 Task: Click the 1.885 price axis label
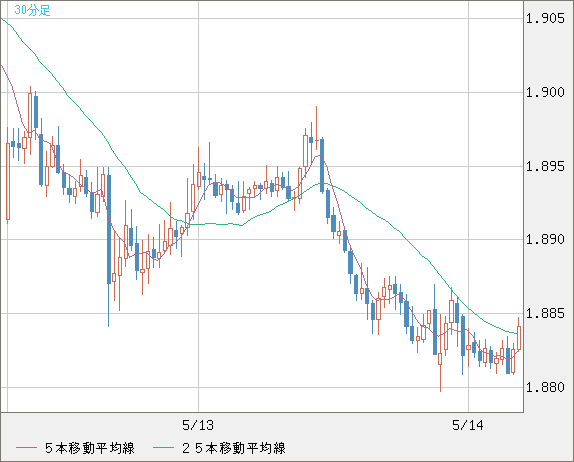coord(545,313)
